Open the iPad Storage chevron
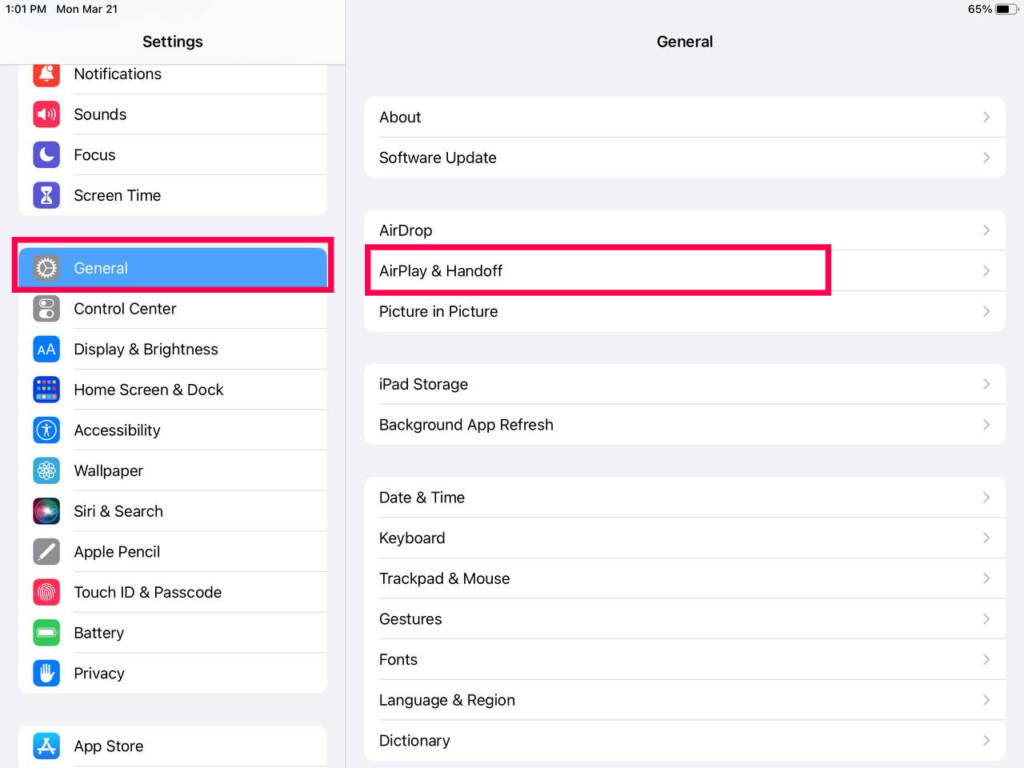This screenshot has height=768, width=1024. point(986,385)
